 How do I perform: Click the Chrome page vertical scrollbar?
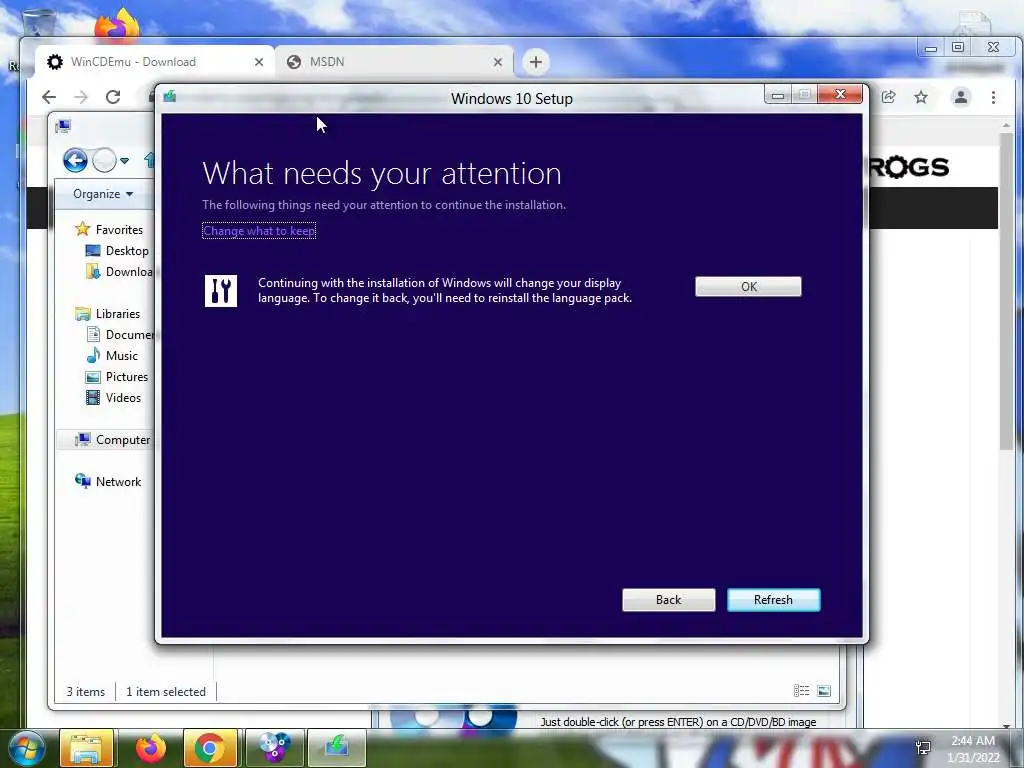[1006, 291]
